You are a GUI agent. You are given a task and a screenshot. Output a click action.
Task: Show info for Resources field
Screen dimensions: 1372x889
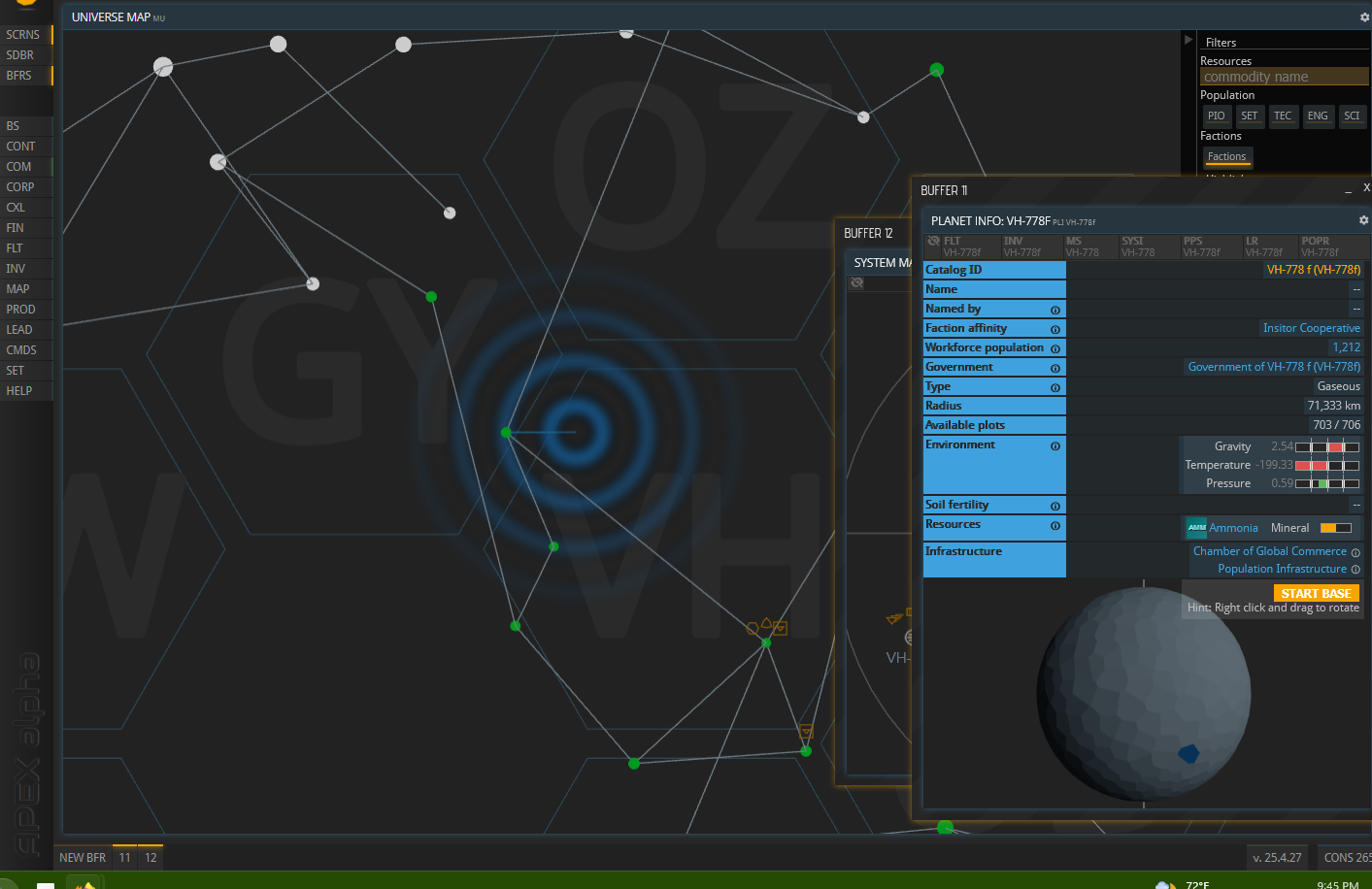click(1055, 525)
